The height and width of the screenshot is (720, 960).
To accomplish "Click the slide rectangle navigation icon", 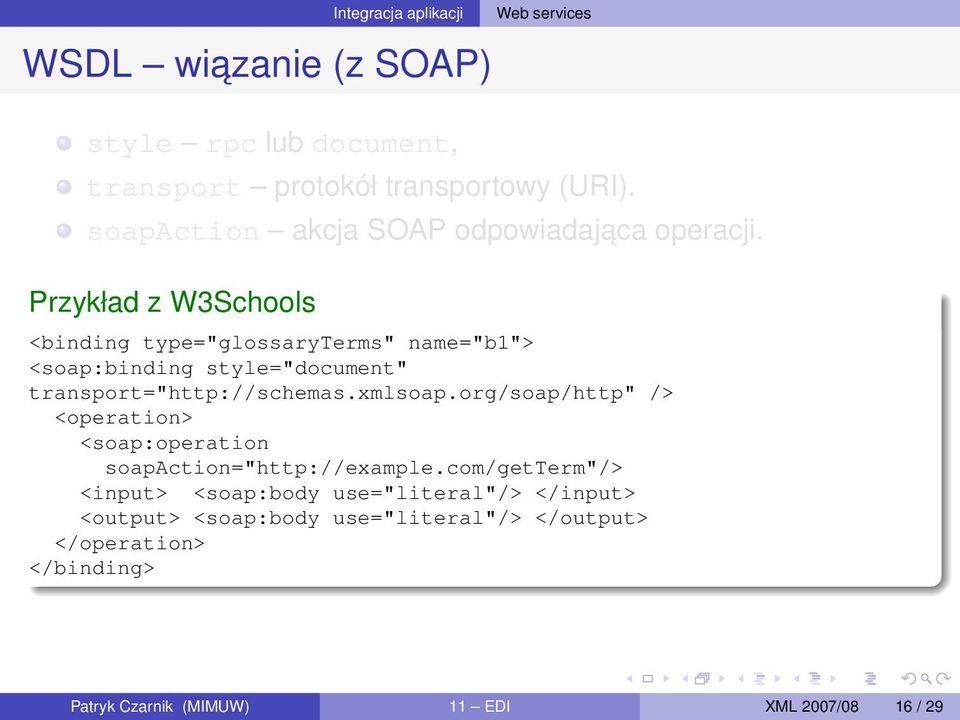I will tap(647, 678).
